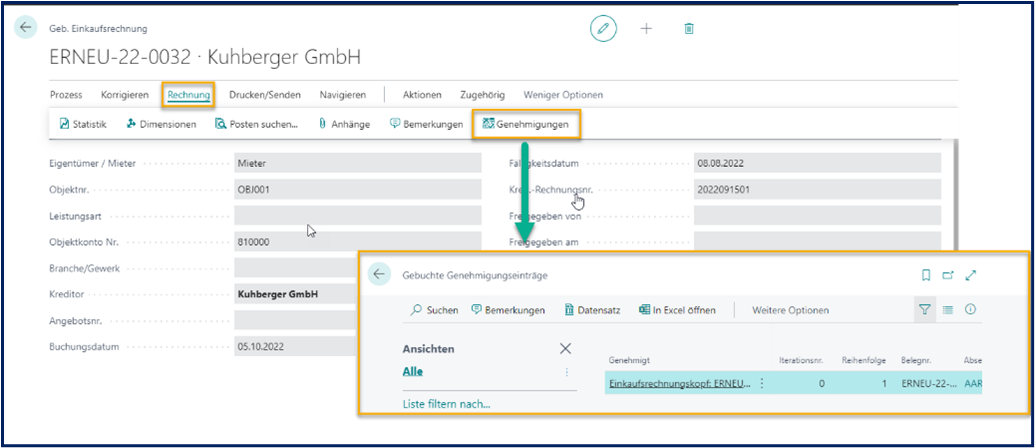Click the bookmark icon in approval window
The width and height of the screenshot is (1035, 448).
coord(925,275)
